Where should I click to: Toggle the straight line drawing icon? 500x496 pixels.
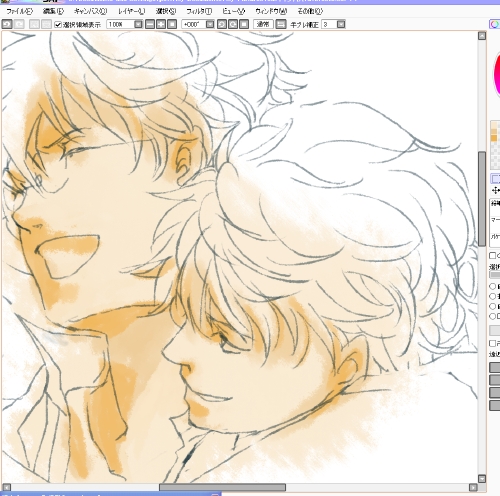(281, 24)
